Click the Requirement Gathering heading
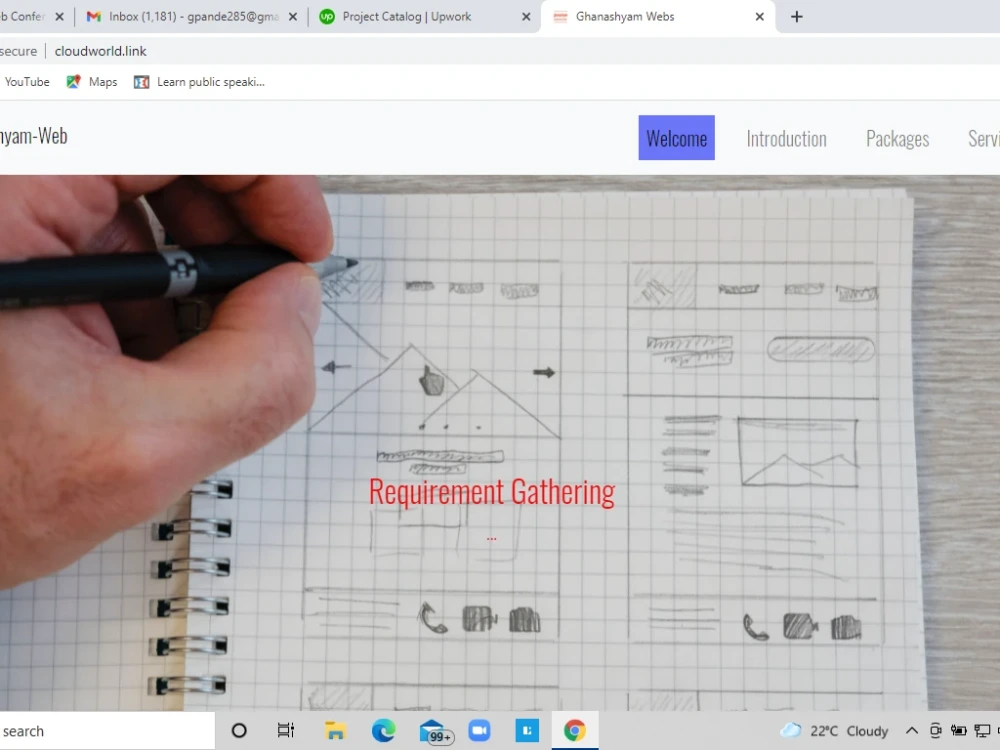1000x750 pixels. (x=492, y=492)
